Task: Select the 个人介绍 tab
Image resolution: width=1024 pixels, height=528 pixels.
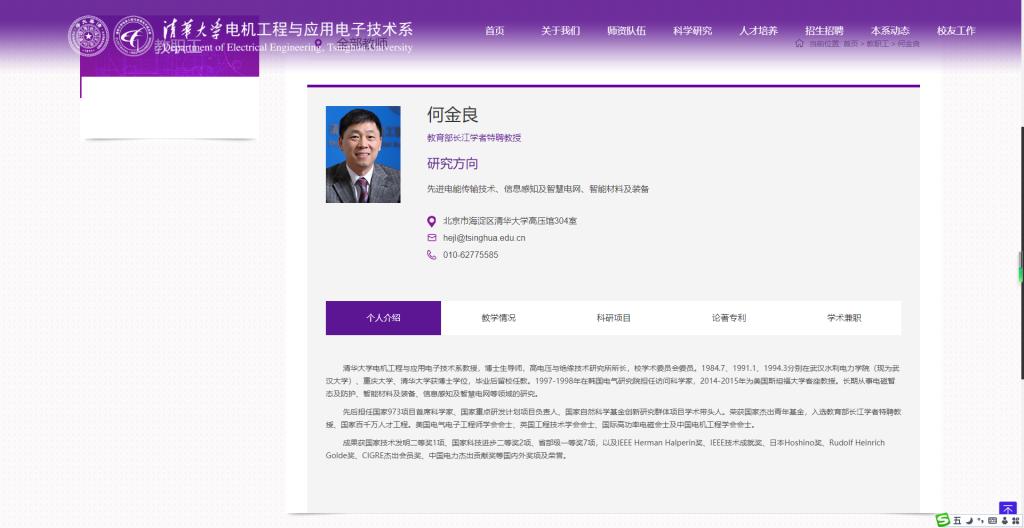Action: 383,318
